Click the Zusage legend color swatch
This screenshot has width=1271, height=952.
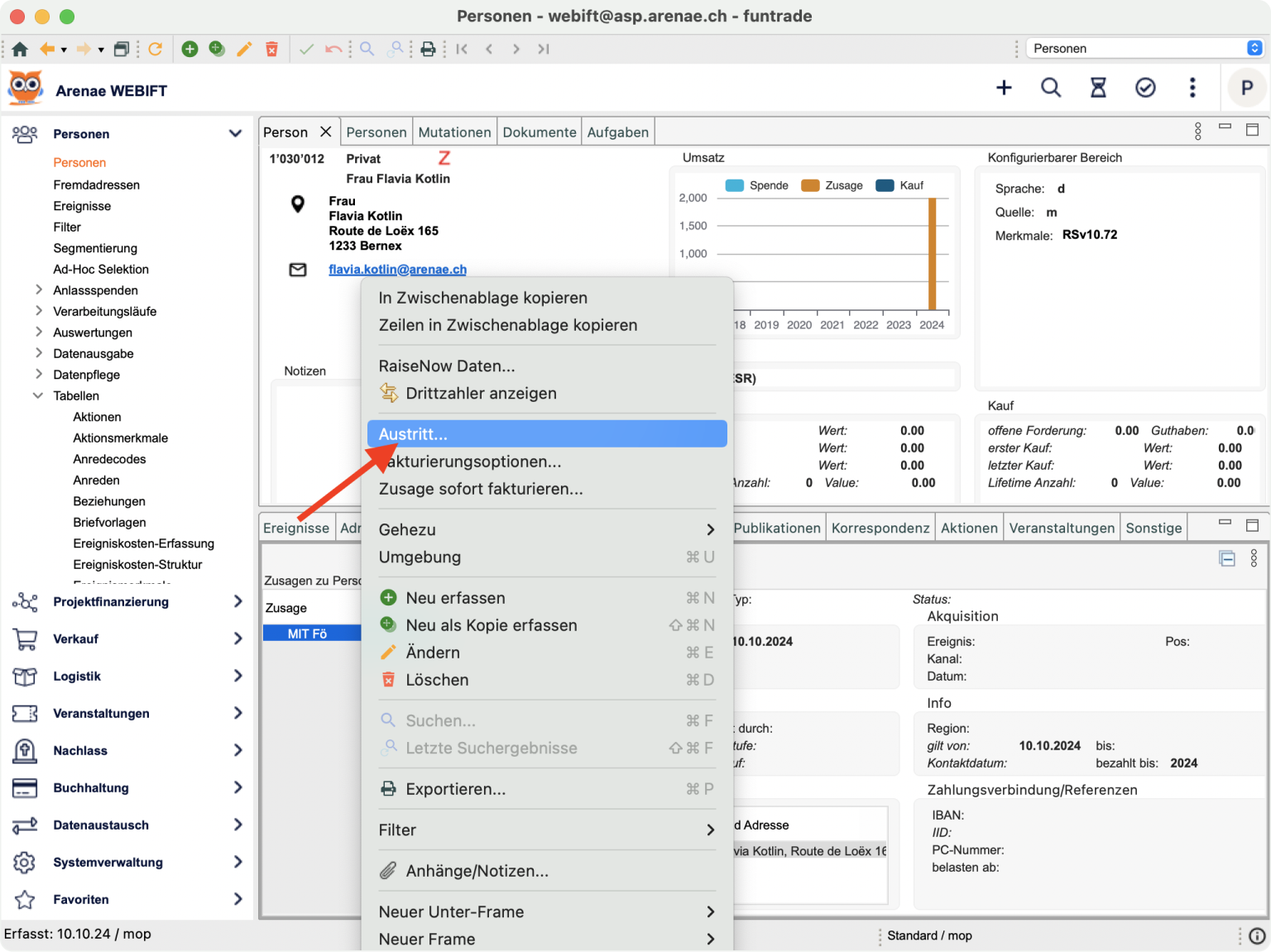(810, 185)
